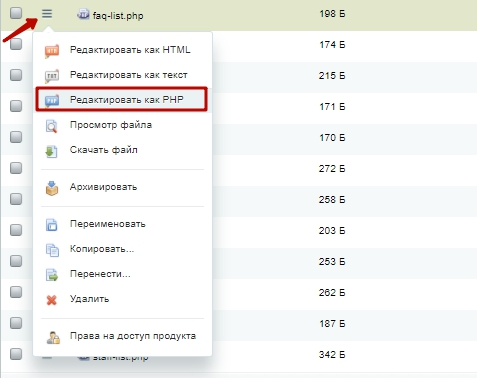
Task: Click the 342 Б size value
Action: tap(332, 355)
